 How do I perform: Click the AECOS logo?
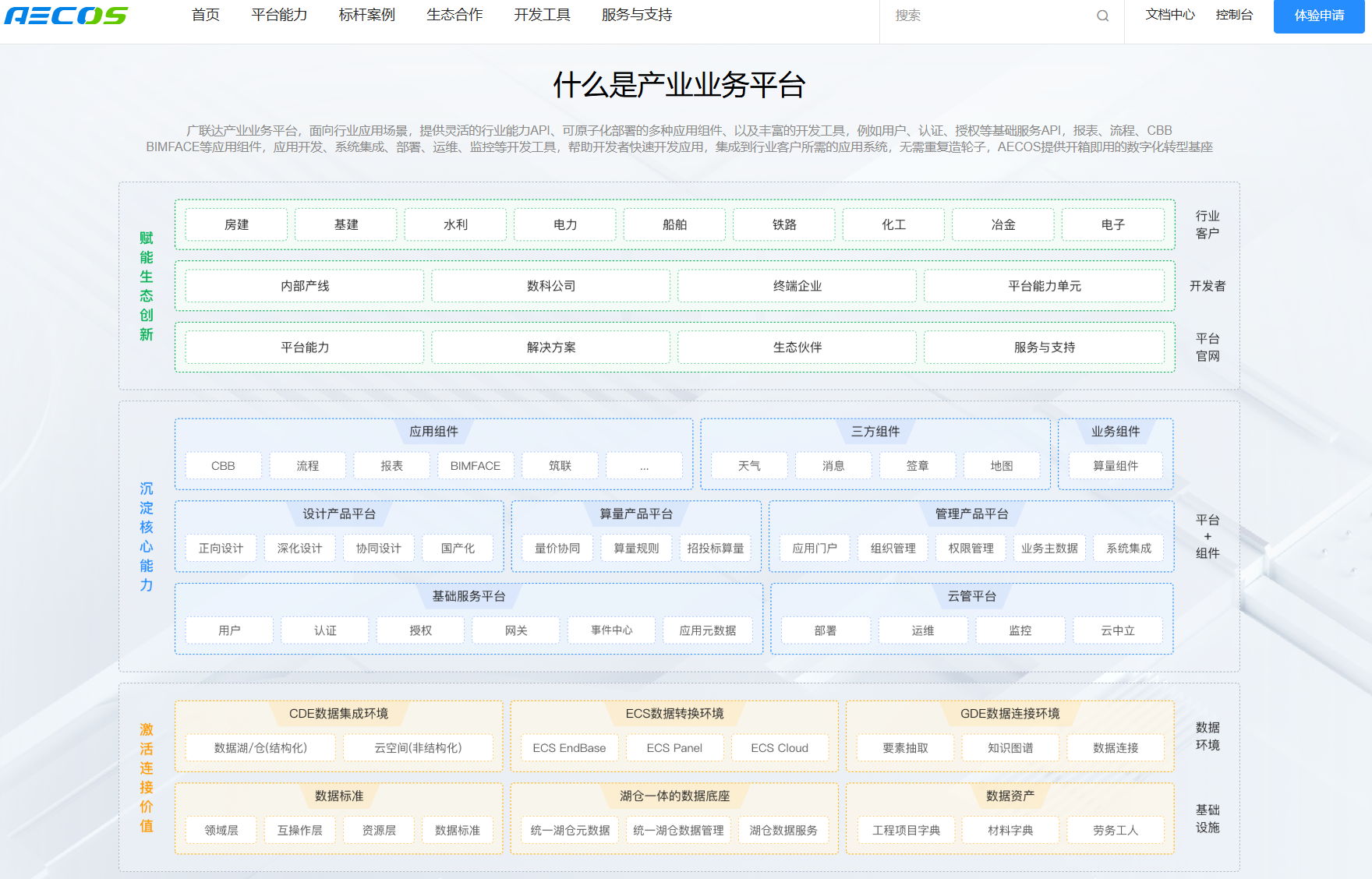(65, 16)
